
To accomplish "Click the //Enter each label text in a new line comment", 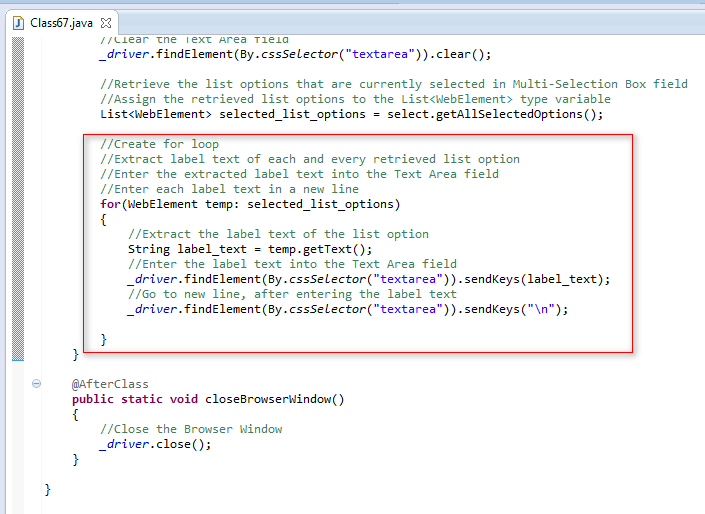I will pyautogui.click(x=229, y=189).
